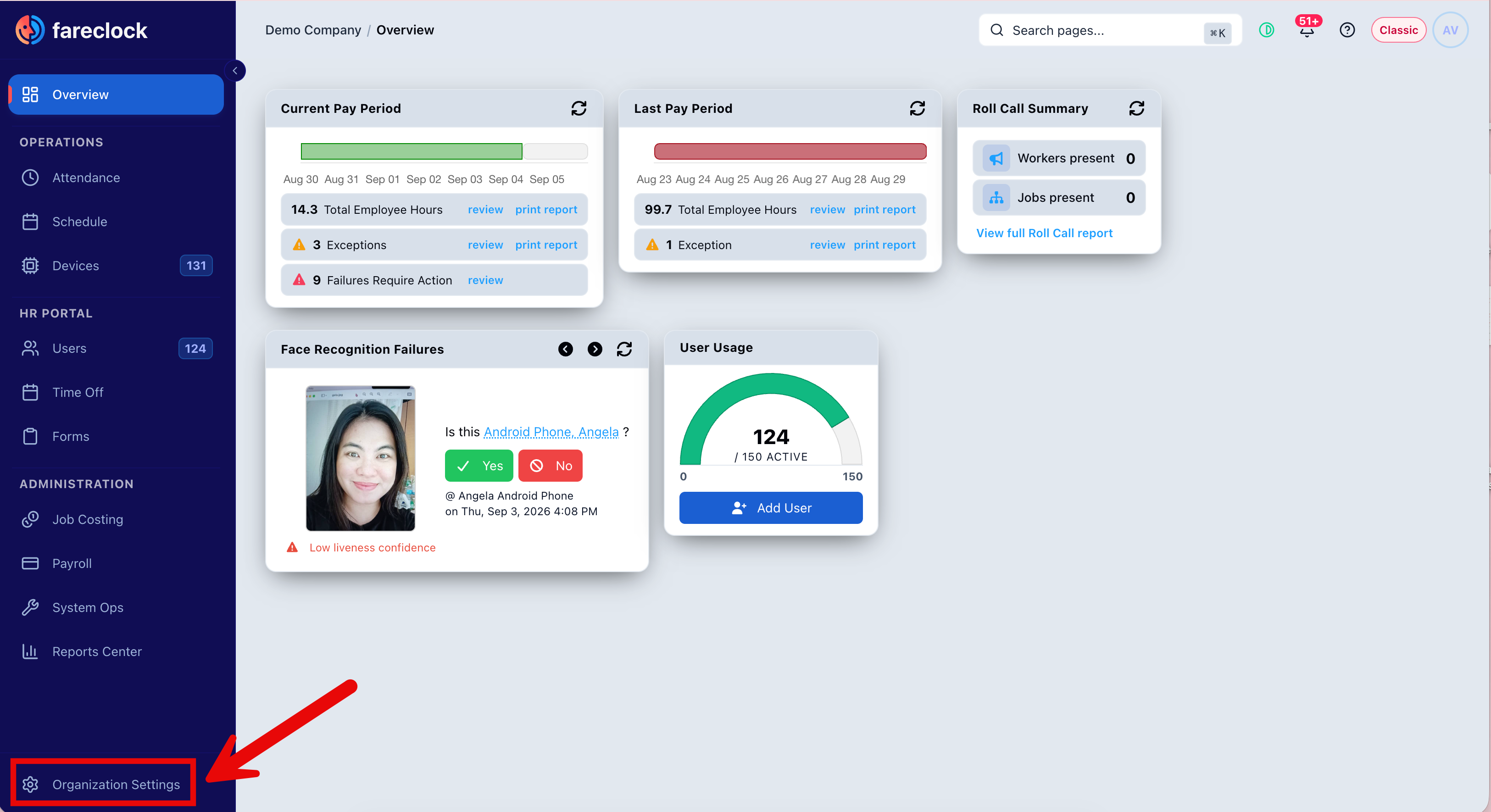Refresh the Face Recognition Failures card

(x=624, y=349)
